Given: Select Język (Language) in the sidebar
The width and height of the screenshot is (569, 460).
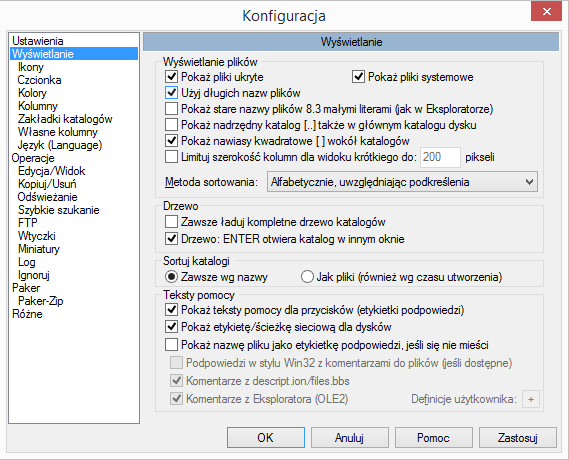Looking at the screenshot, I should [60, 145].
